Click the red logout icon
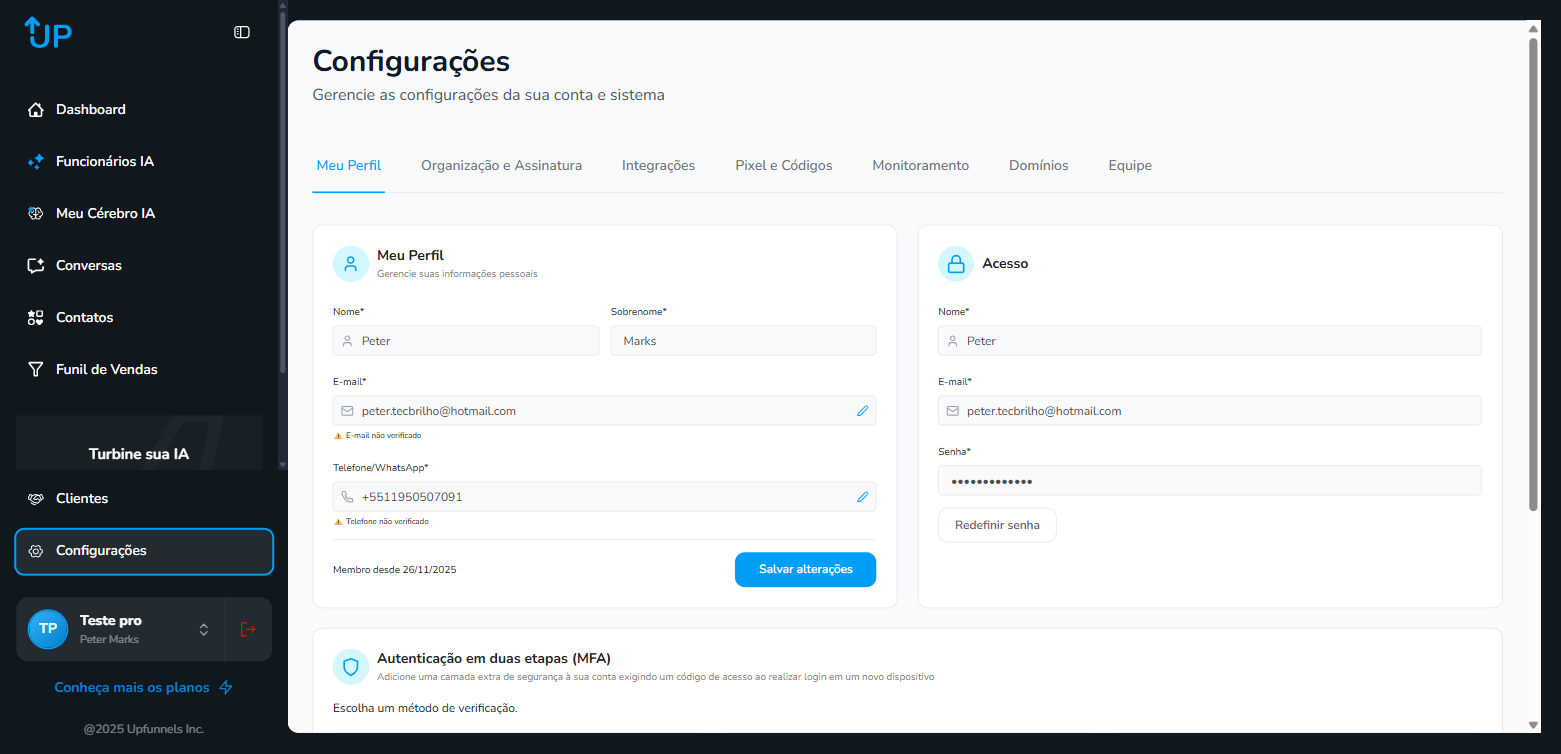 248,629
